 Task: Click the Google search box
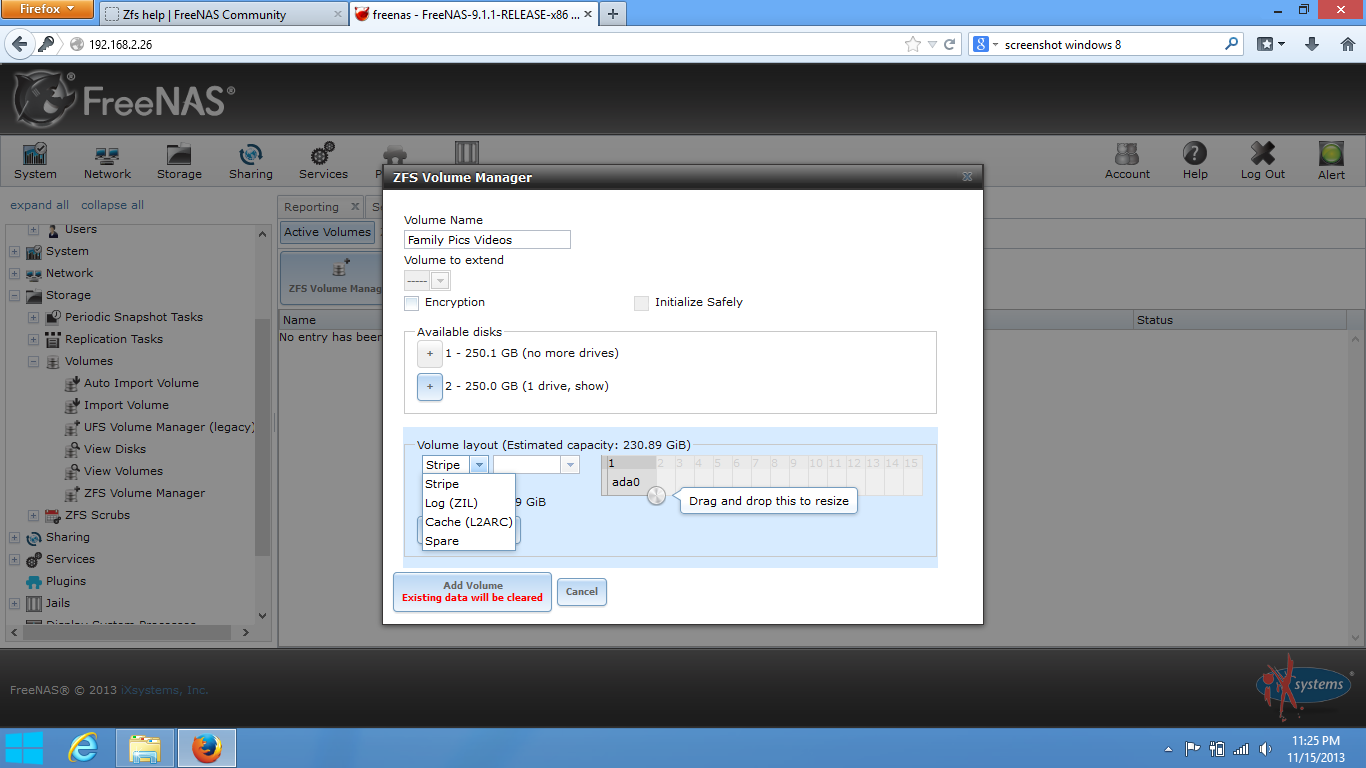click(1108, 44)
